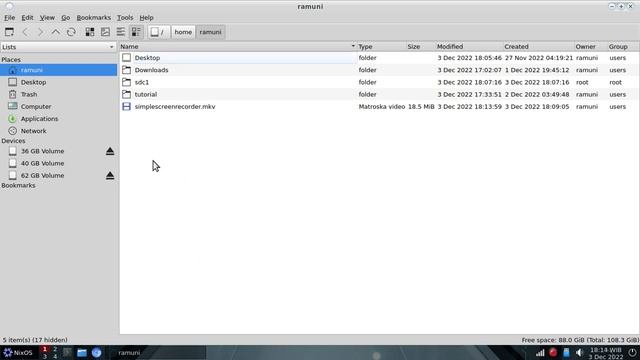Open the 36 GB Volume
The width and height of the screenshot is (640, 360).
click(42, 151)
